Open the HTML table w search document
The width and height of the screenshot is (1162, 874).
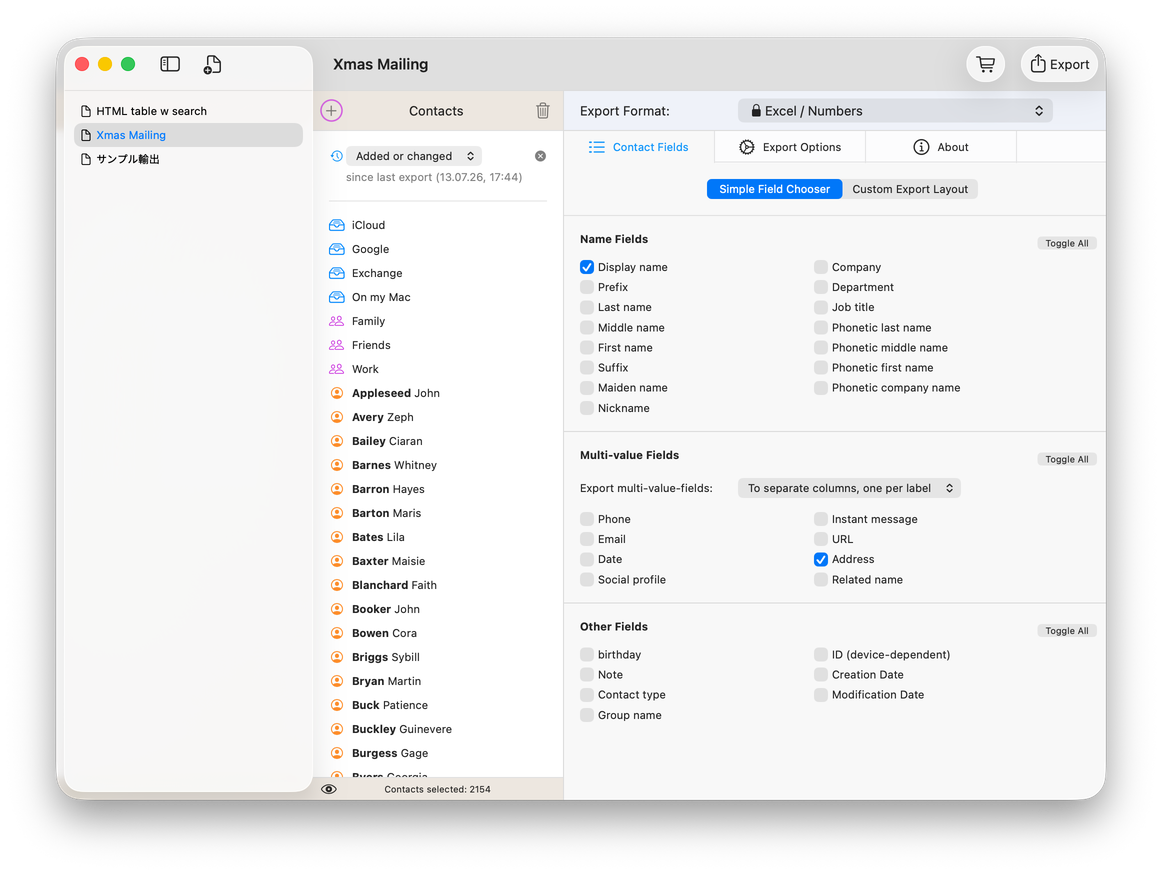[188, 111]
